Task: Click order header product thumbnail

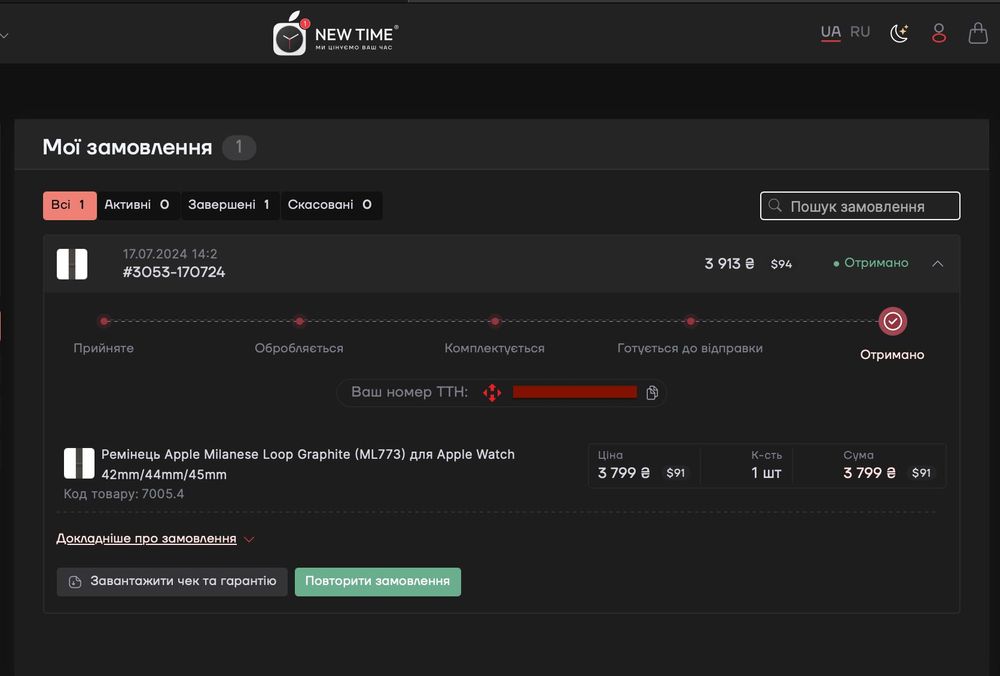Action: [x=72, y=264]
